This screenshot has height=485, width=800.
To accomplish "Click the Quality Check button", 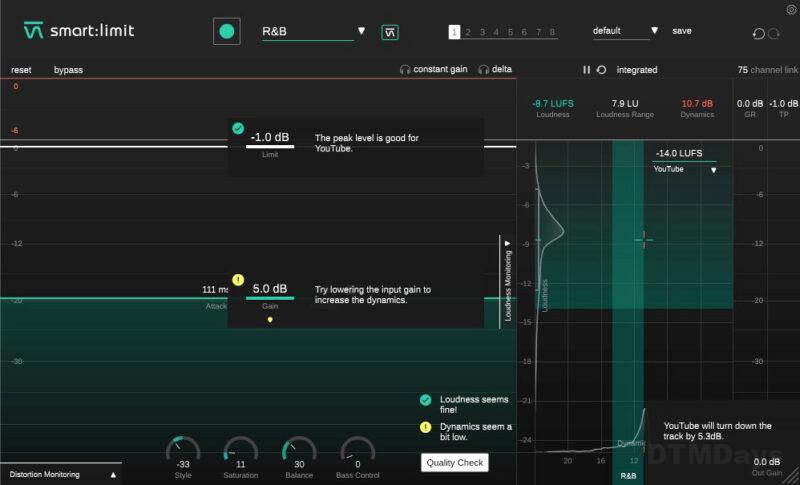I will point(455,462).
